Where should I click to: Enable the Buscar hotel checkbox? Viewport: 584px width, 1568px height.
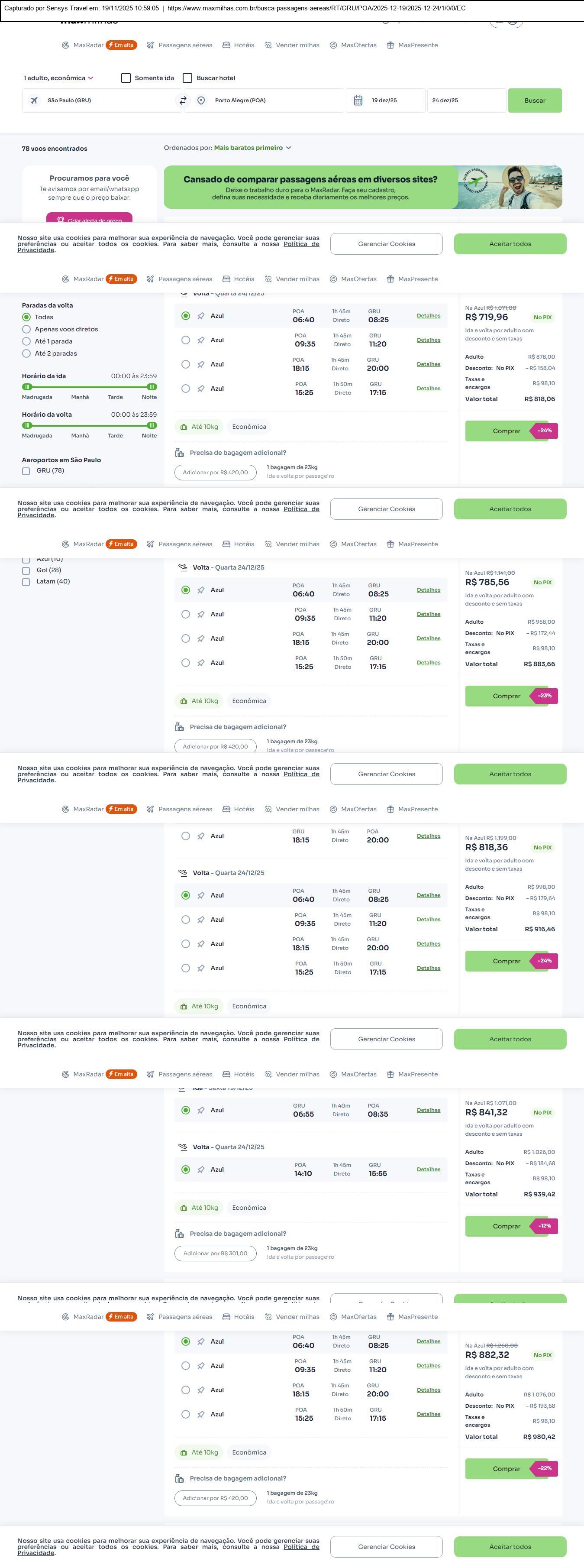click(x=188, y=78)
